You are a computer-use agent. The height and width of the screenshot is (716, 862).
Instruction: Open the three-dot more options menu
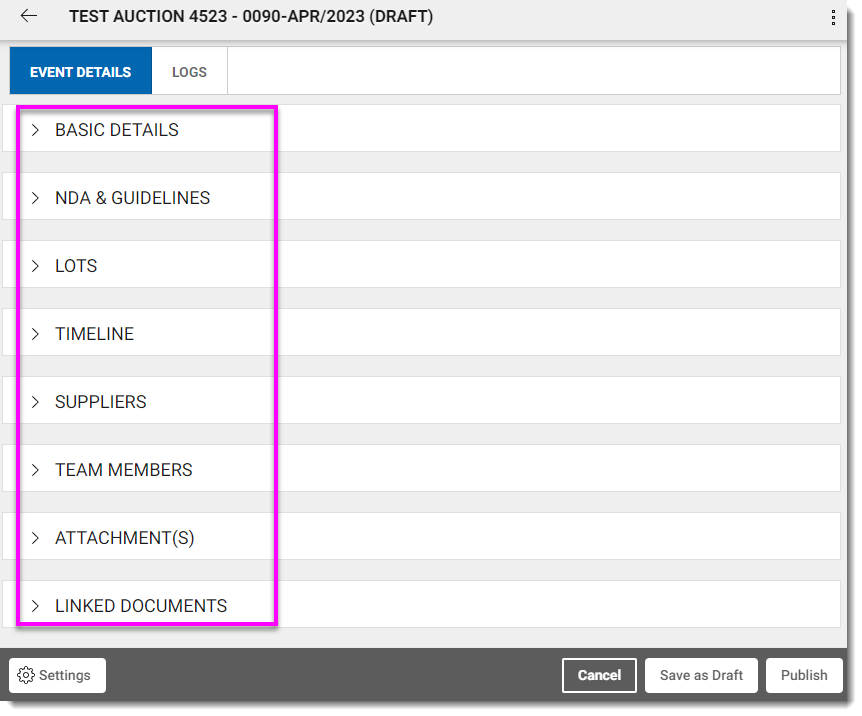click(833, 18)
